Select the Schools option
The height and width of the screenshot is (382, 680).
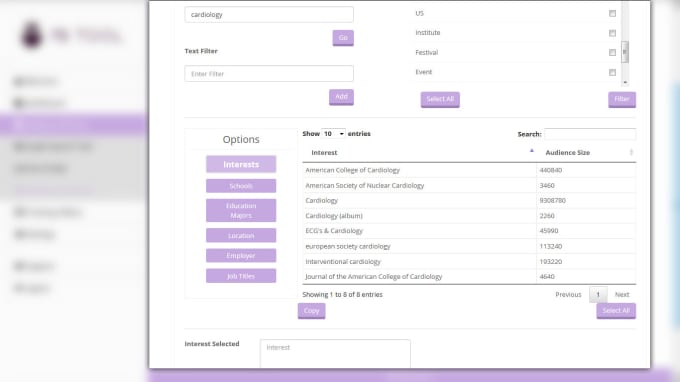(241, 186)
